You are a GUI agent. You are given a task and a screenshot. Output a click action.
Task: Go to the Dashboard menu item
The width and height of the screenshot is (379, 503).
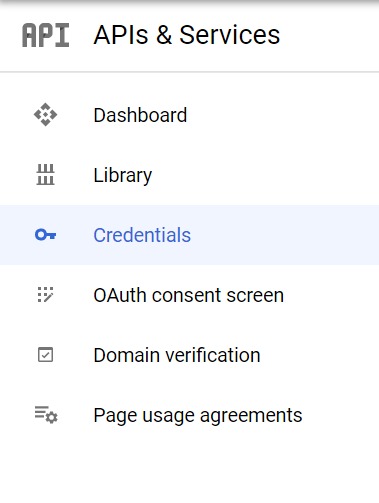pos(189,115)
